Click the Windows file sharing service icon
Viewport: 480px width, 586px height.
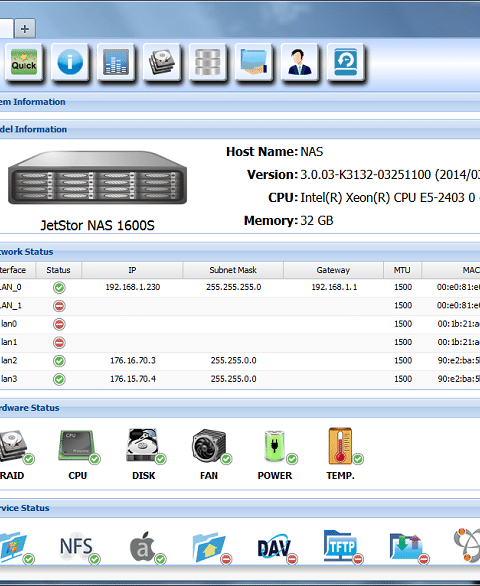(x=16, y=548)
